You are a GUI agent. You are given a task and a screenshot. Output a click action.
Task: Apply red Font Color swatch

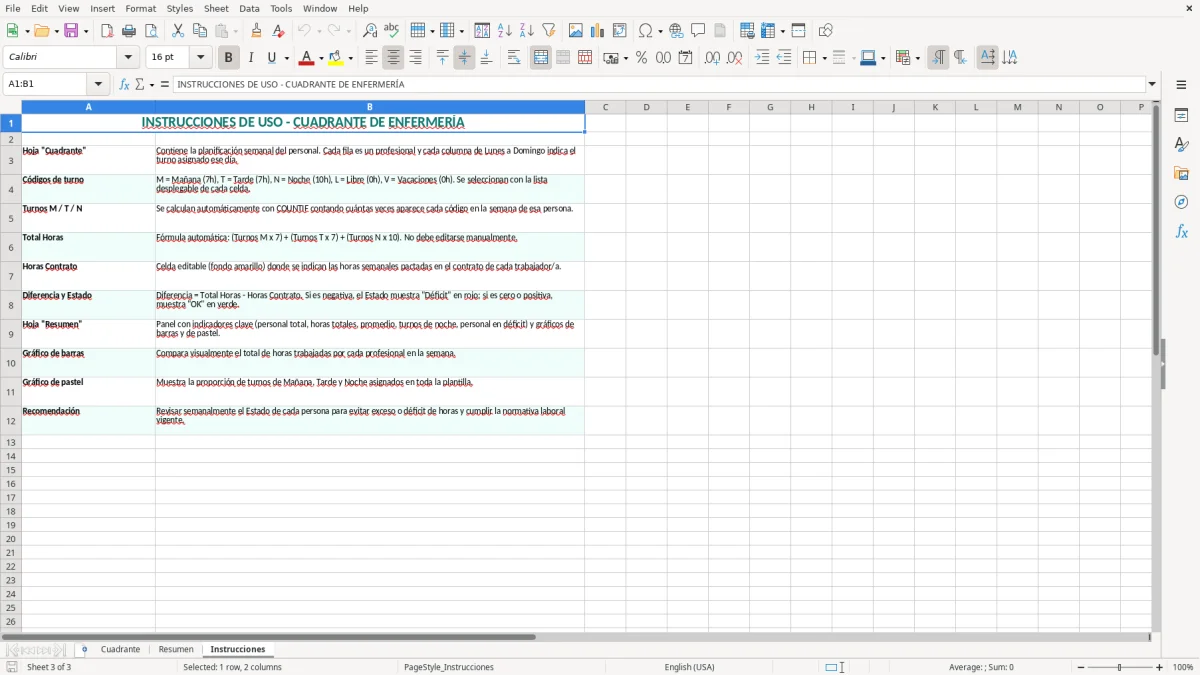306,58
